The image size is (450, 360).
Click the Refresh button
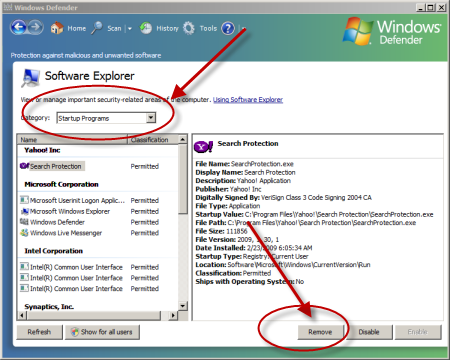tap(39, 332)
